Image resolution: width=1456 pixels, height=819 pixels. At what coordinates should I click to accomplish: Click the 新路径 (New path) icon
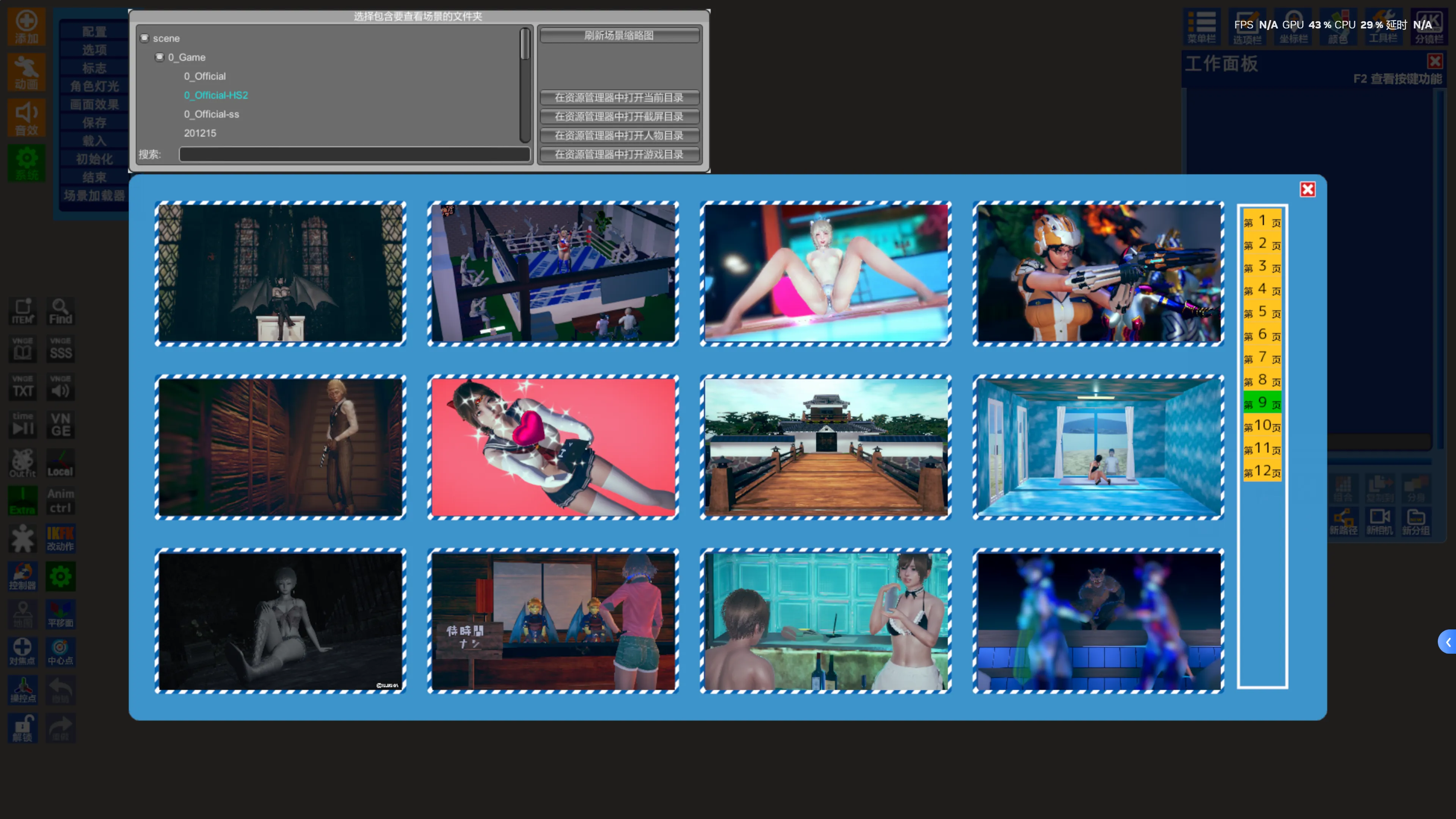coord(1343,522)
